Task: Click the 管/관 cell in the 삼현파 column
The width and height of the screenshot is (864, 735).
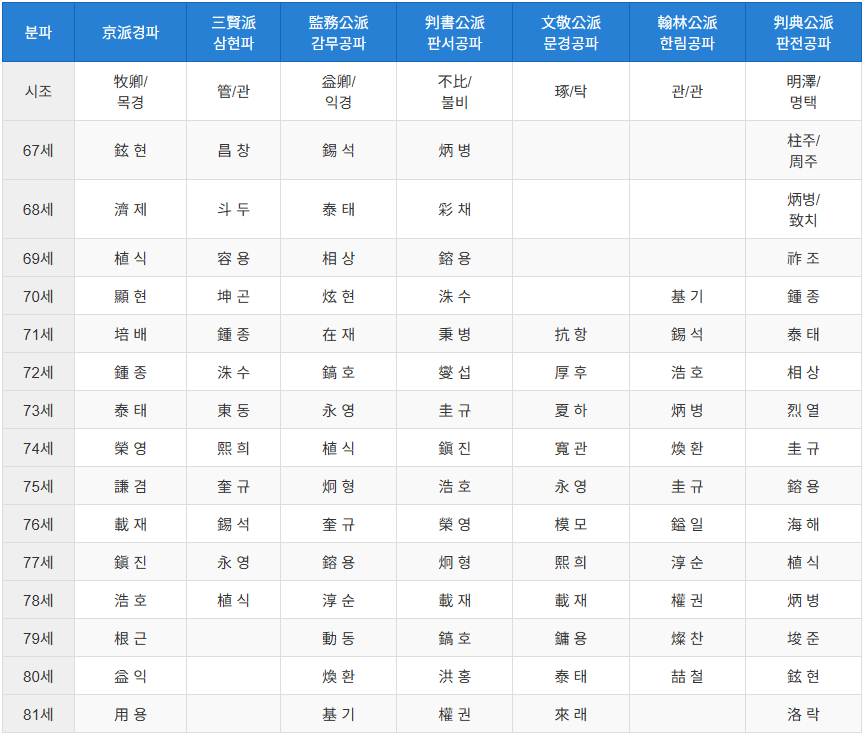Action: tap(234, 91)
